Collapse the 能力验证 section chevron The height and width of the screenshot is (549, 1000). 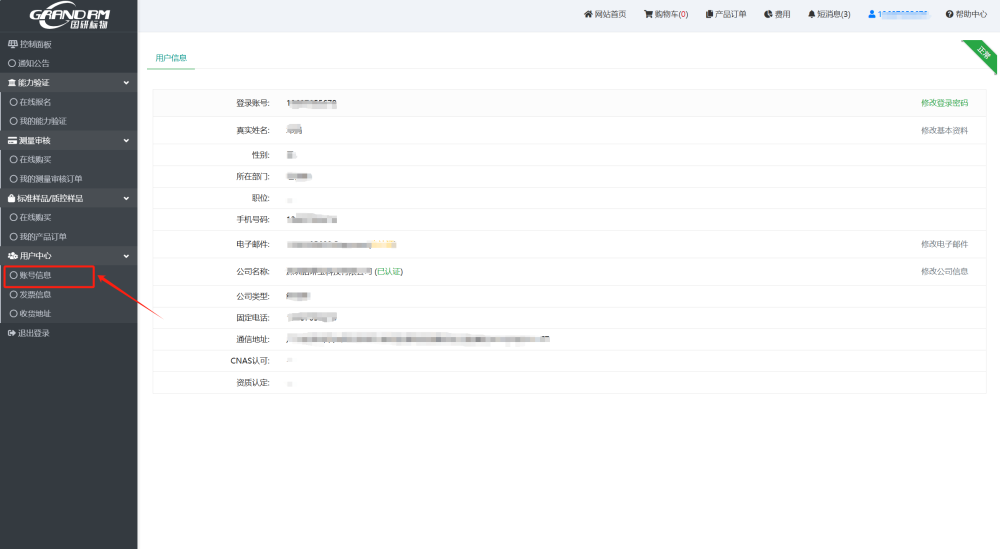click(126, 83)
